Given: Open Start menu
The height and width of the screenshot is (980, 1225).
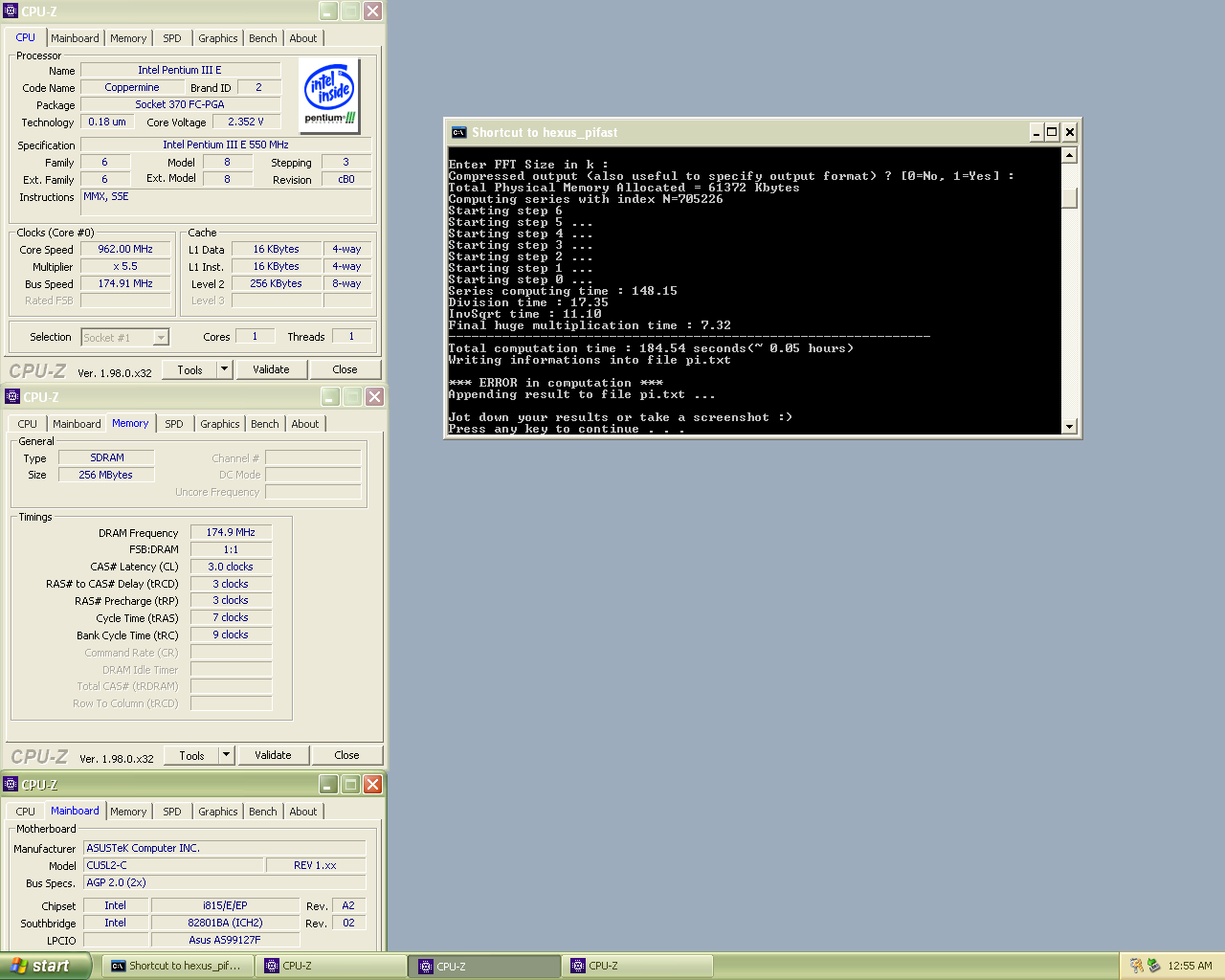Looking at the screenshot, I should pyautogui.click(x=45, y=966).
